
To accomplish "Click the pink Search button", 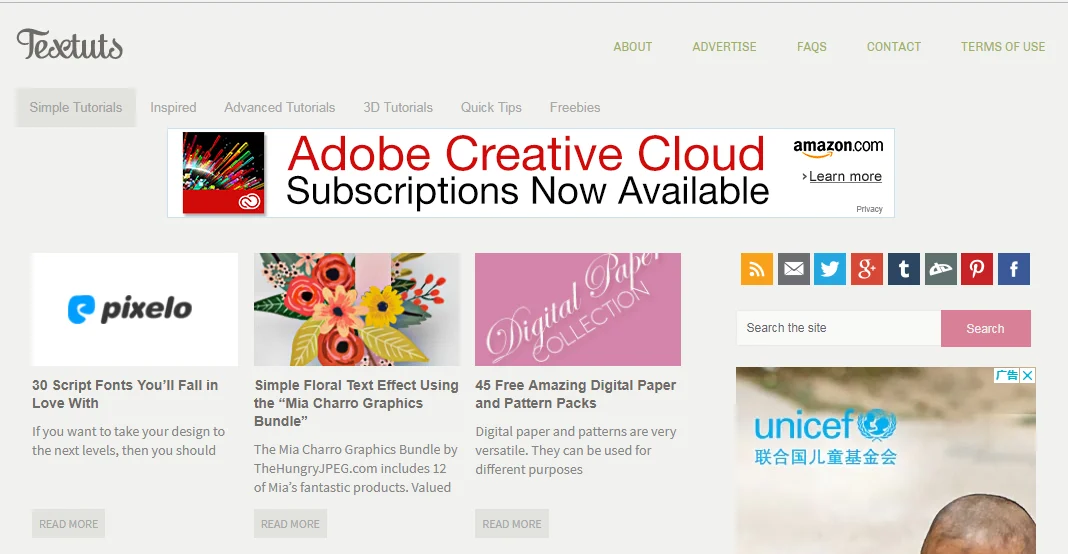I will tap(986, 328).
